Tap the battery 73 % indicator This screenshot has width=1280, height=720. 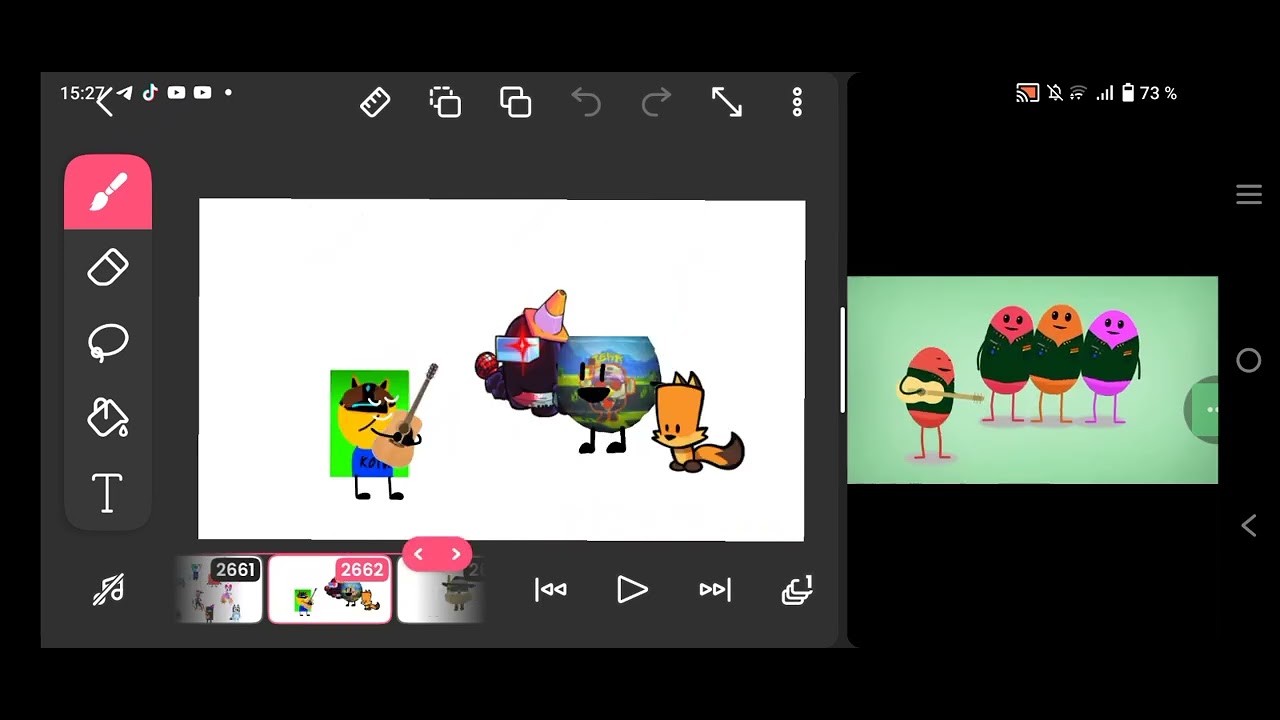tap(1148, 93)
